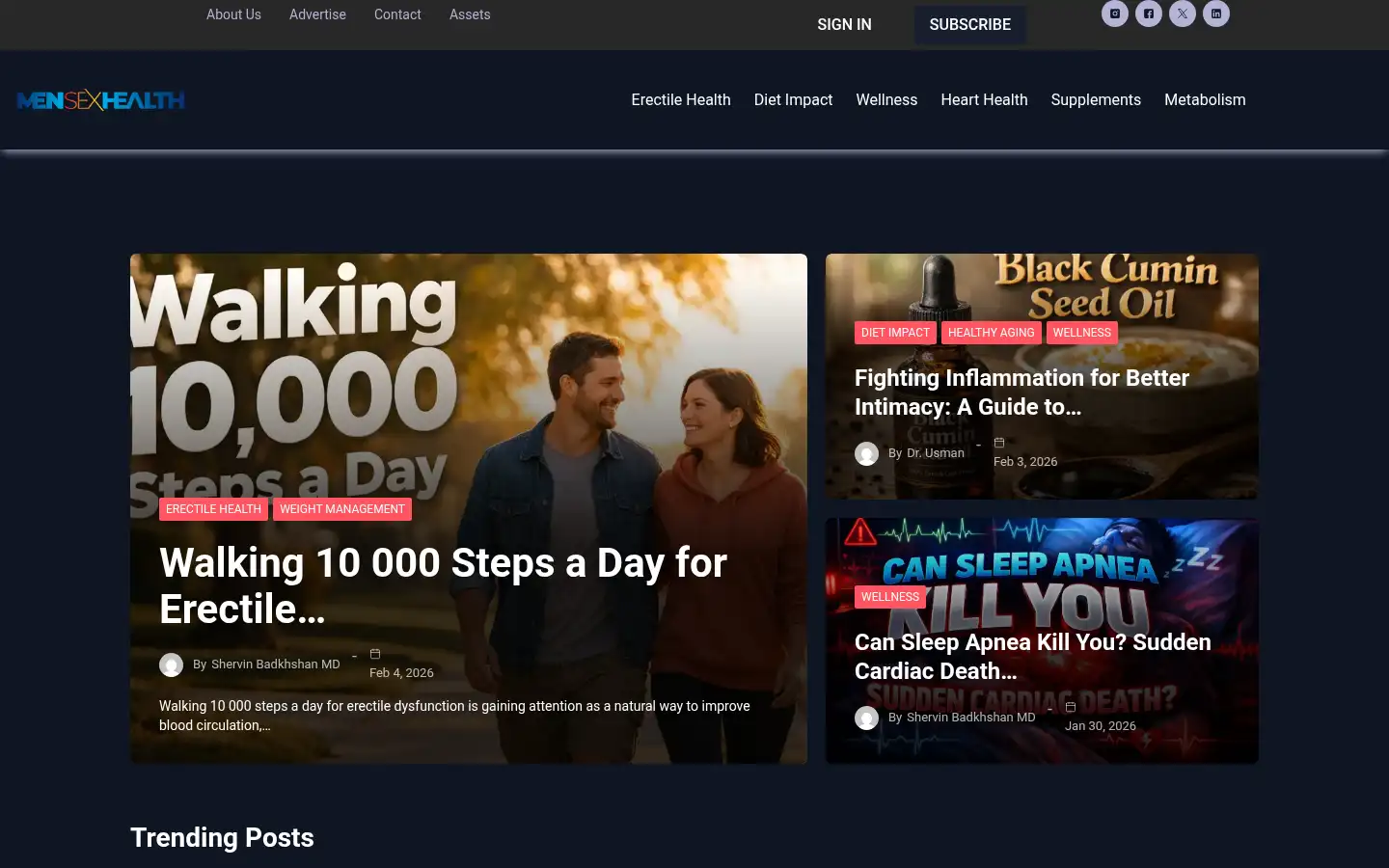Open the Instagram social icon

click(x=1115, y=14)
